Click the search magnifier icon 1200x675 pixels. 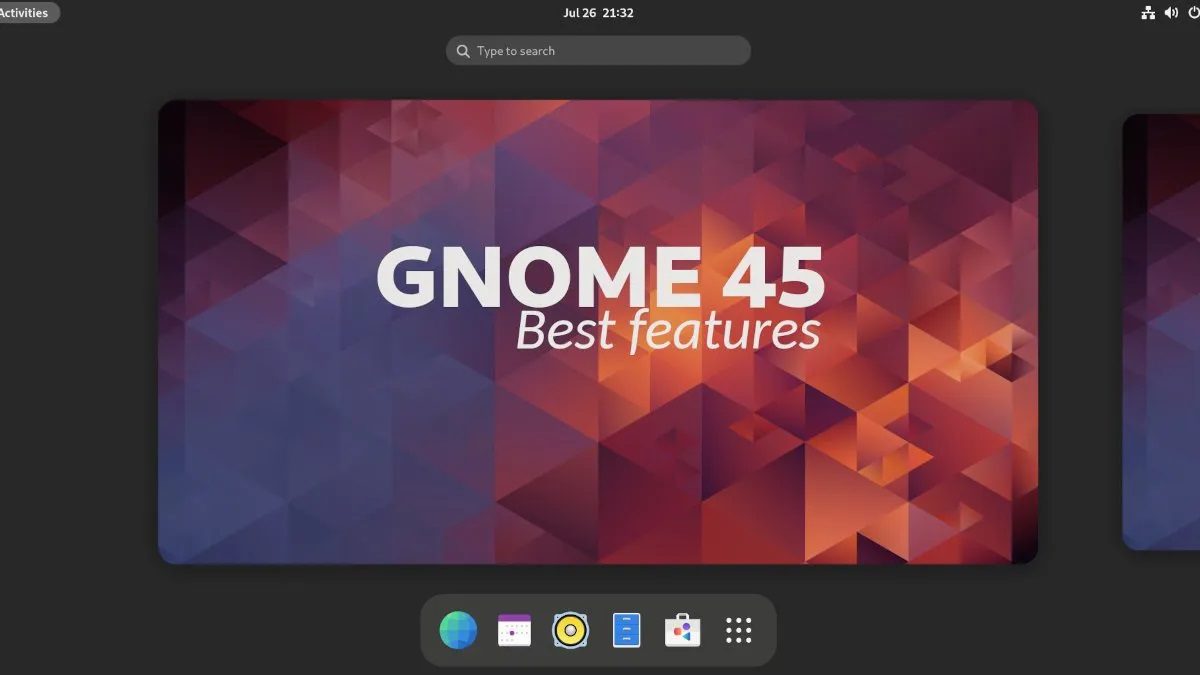(463, 51)
